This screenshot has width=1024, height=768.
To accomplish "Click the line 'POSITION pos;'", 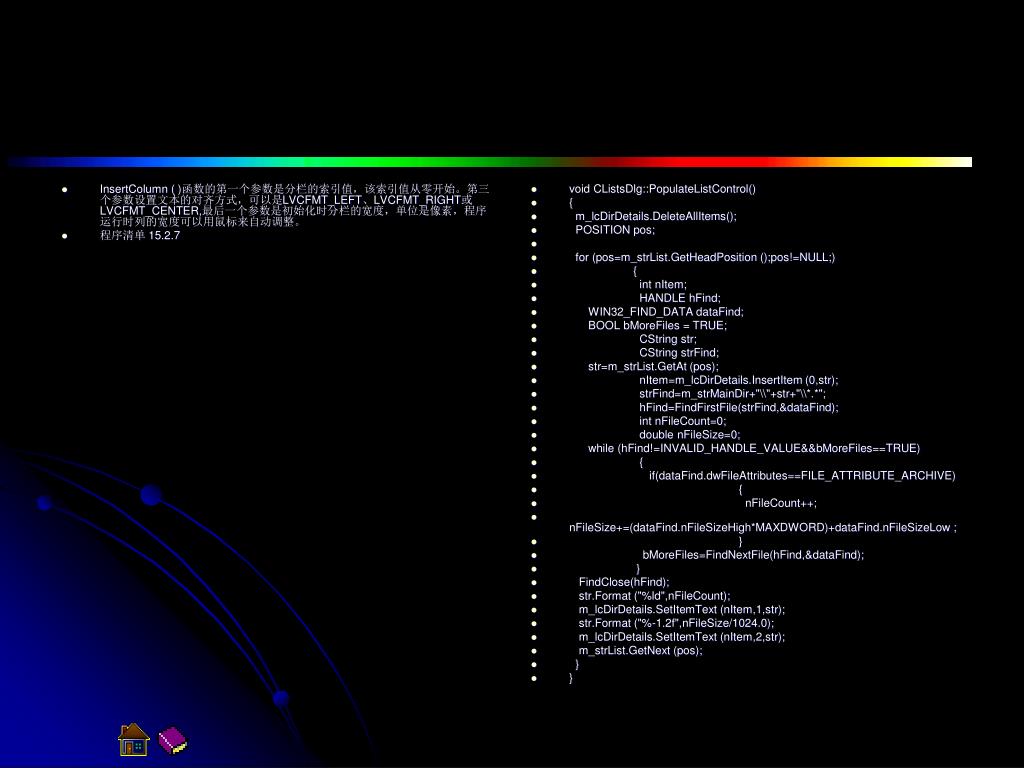I will coord(615,230).
